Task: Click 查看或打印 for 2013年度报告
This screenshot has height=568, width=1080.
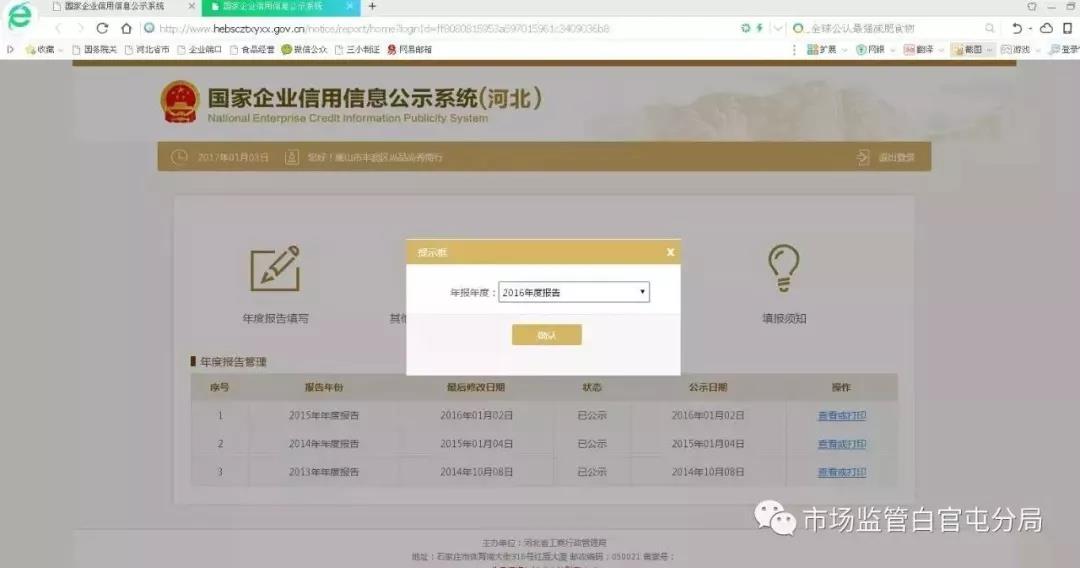Action: click(x=841, y=472)
